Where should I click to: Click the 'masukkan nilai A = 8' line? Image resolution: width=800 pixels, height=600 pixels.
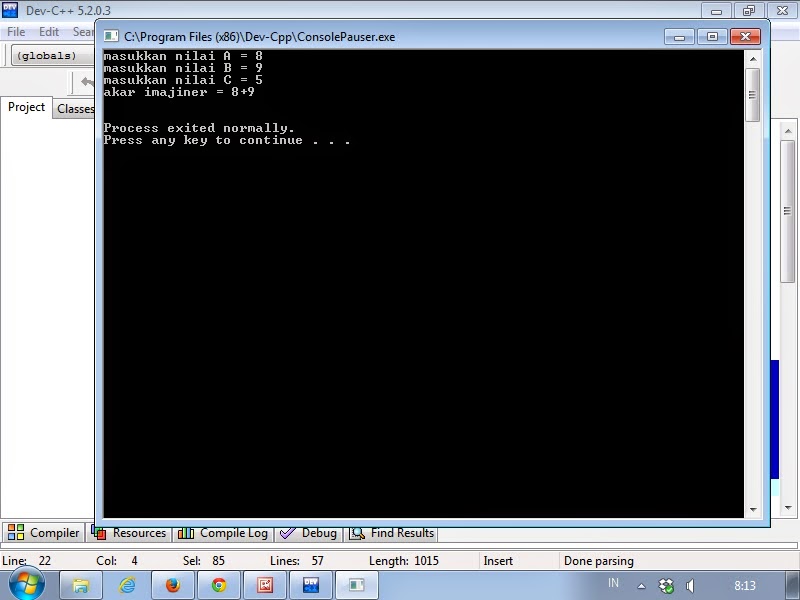coord(183,56)
